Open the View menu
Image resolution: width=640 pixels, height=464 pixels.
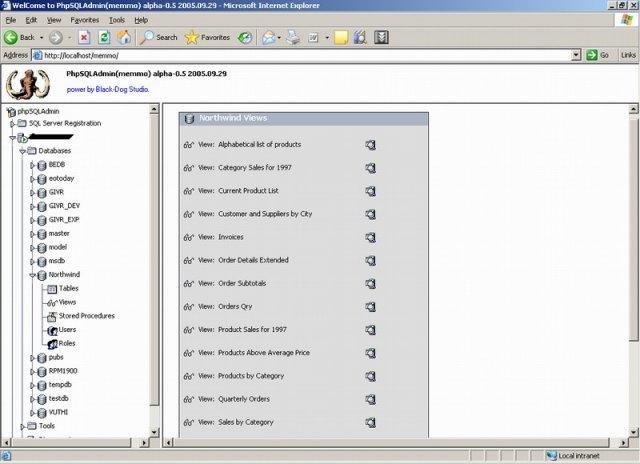(53, 20)
